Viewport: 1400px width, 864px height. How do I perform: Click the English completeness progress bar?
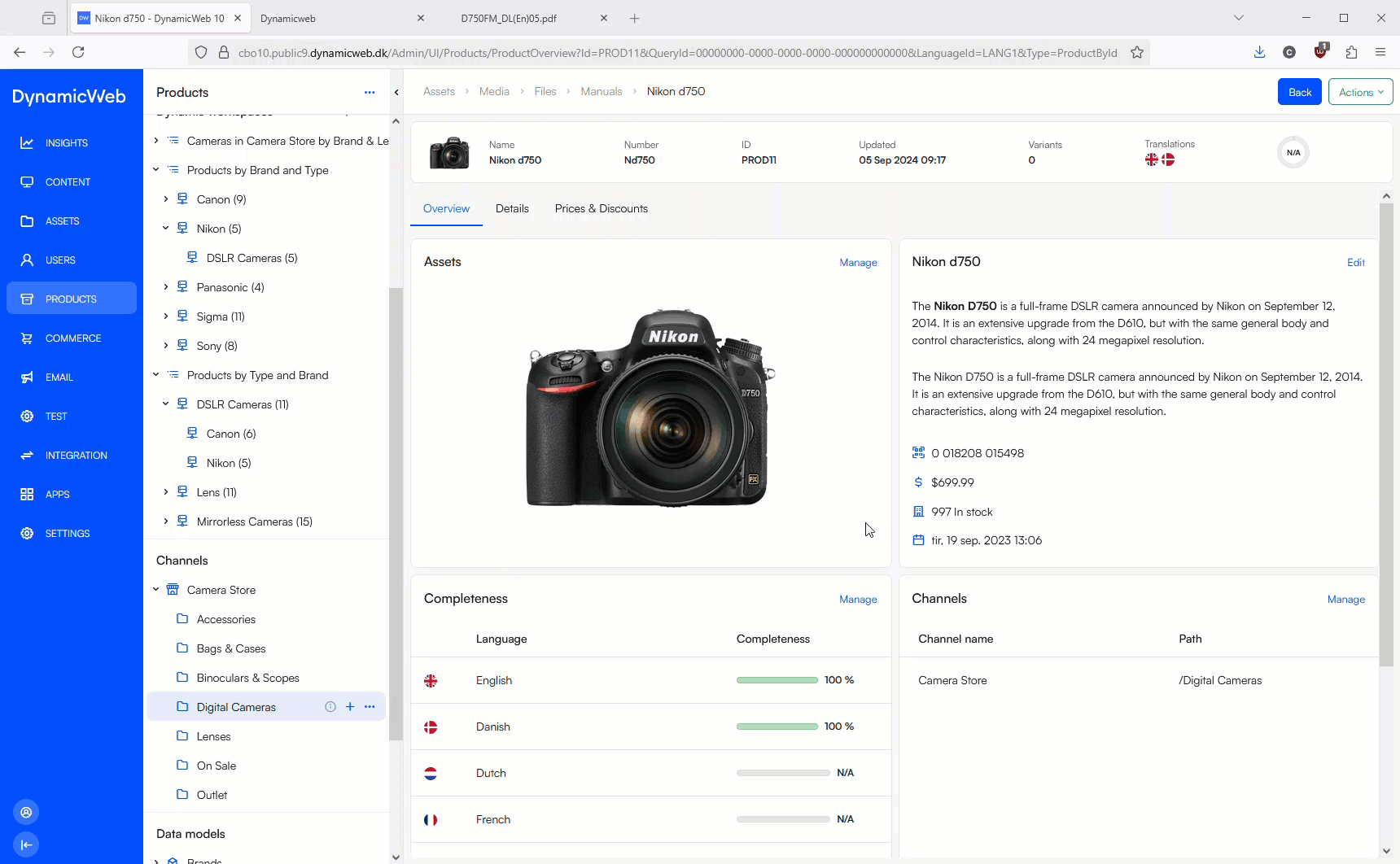pyautogui.click(x=777, y=680)
